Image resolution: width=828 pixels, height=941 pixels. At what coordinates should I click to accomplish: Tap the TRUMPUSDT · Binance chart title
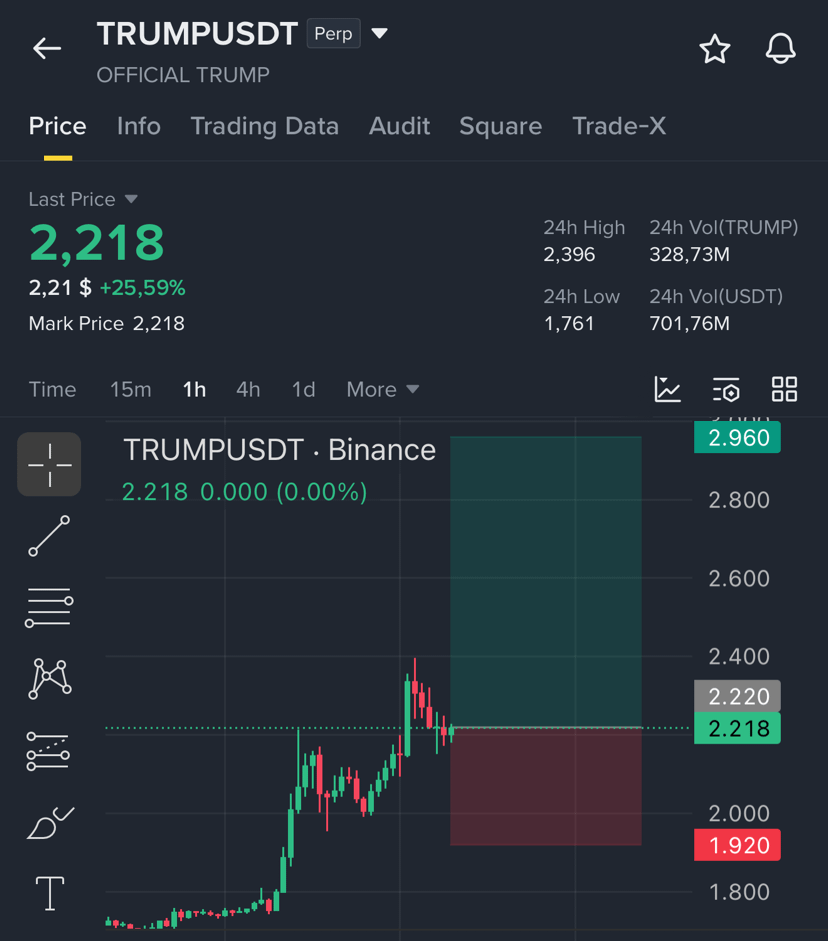pyautogui.click(x=280, y=449)
